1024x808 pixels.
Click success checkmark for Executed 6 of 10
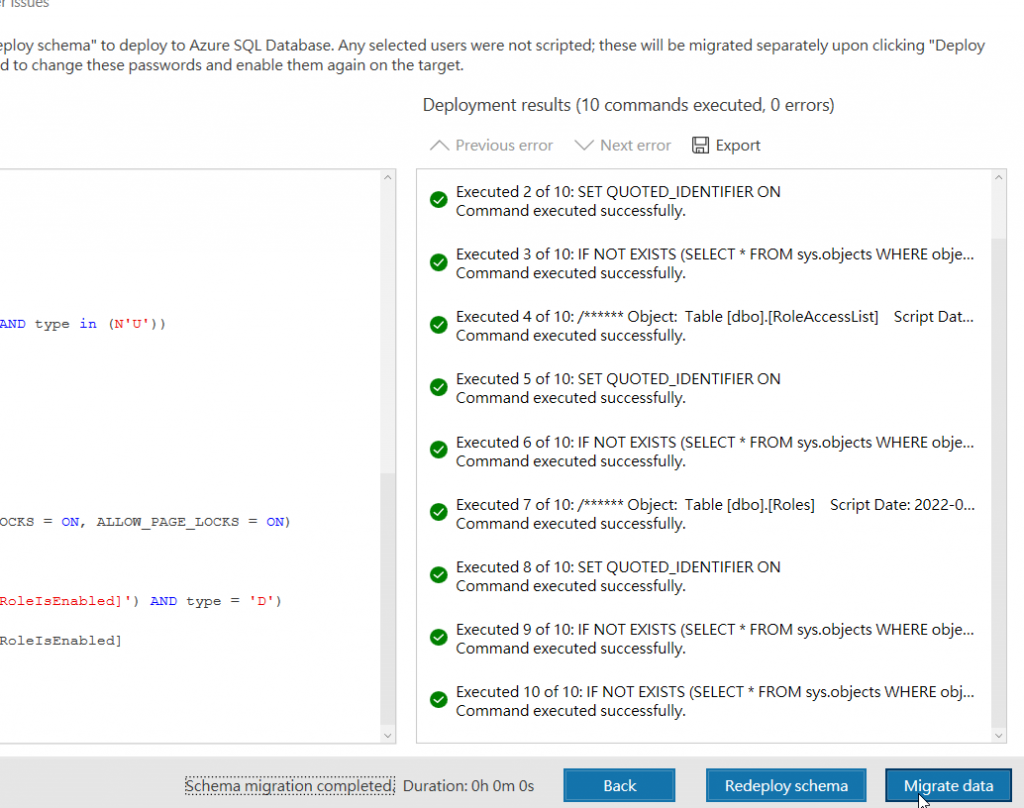pos(439,450)
